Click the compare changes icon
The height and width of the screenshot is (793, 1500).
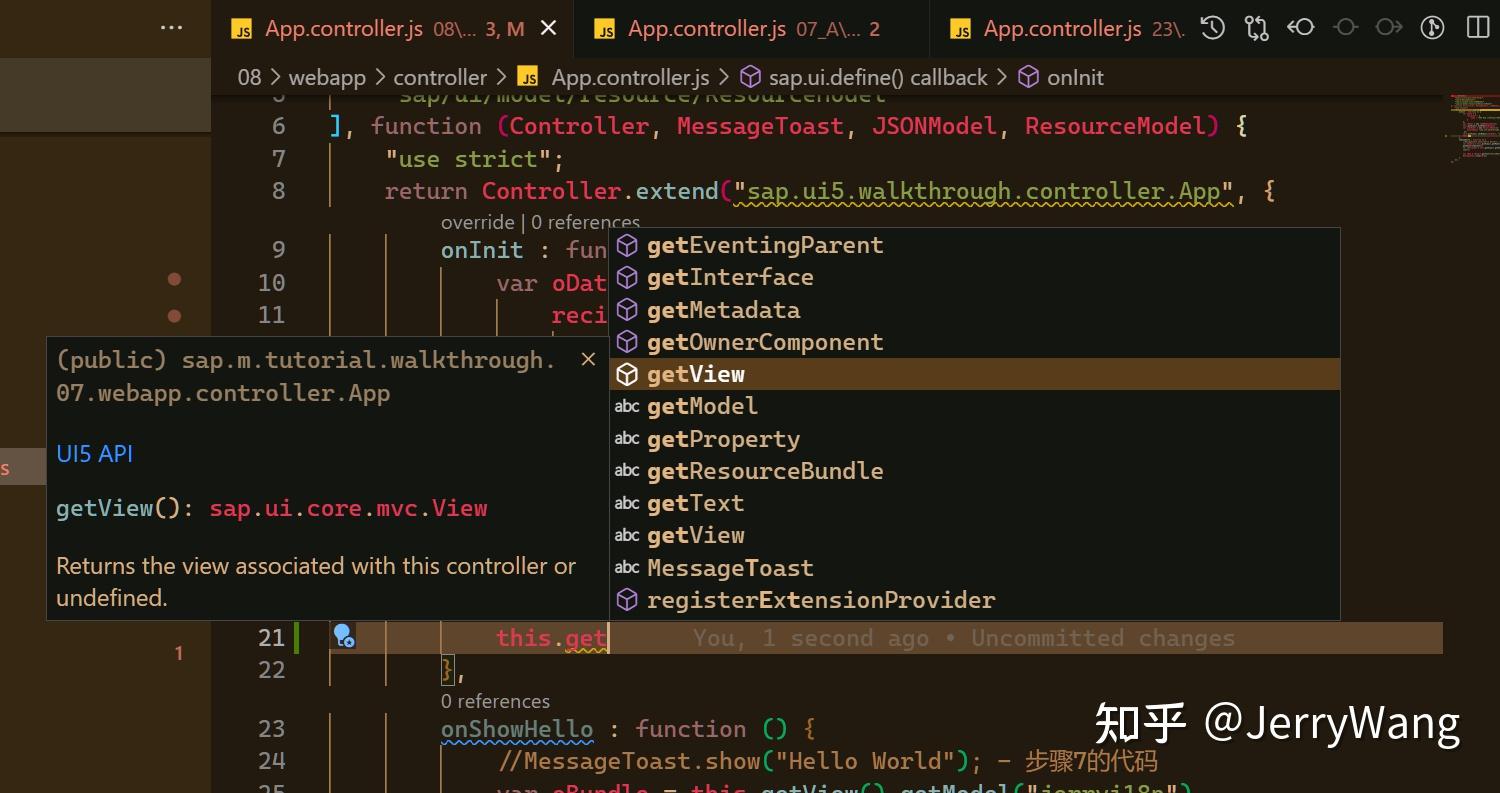1256,28
